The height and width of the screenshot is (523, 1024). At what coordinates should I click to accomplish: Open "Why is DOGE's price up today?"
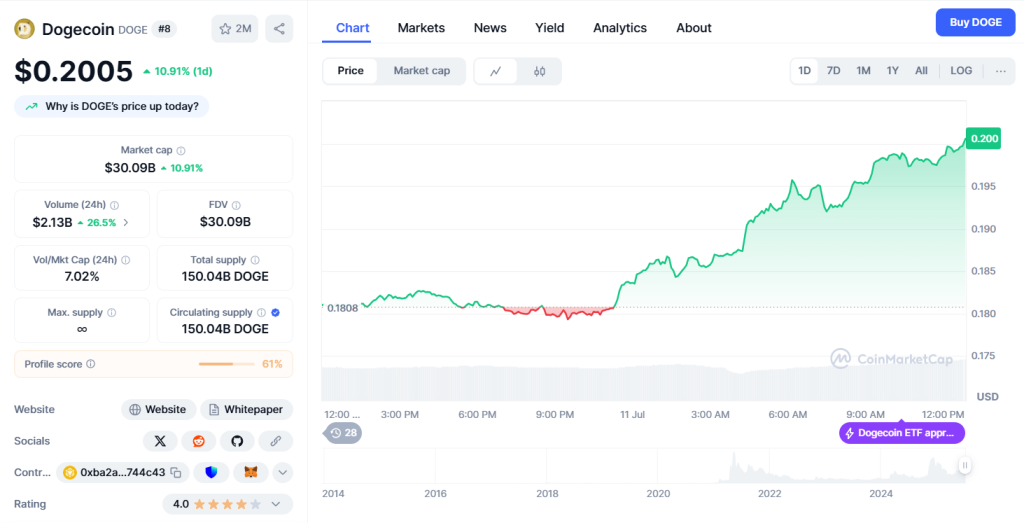[x=112, y=106]
